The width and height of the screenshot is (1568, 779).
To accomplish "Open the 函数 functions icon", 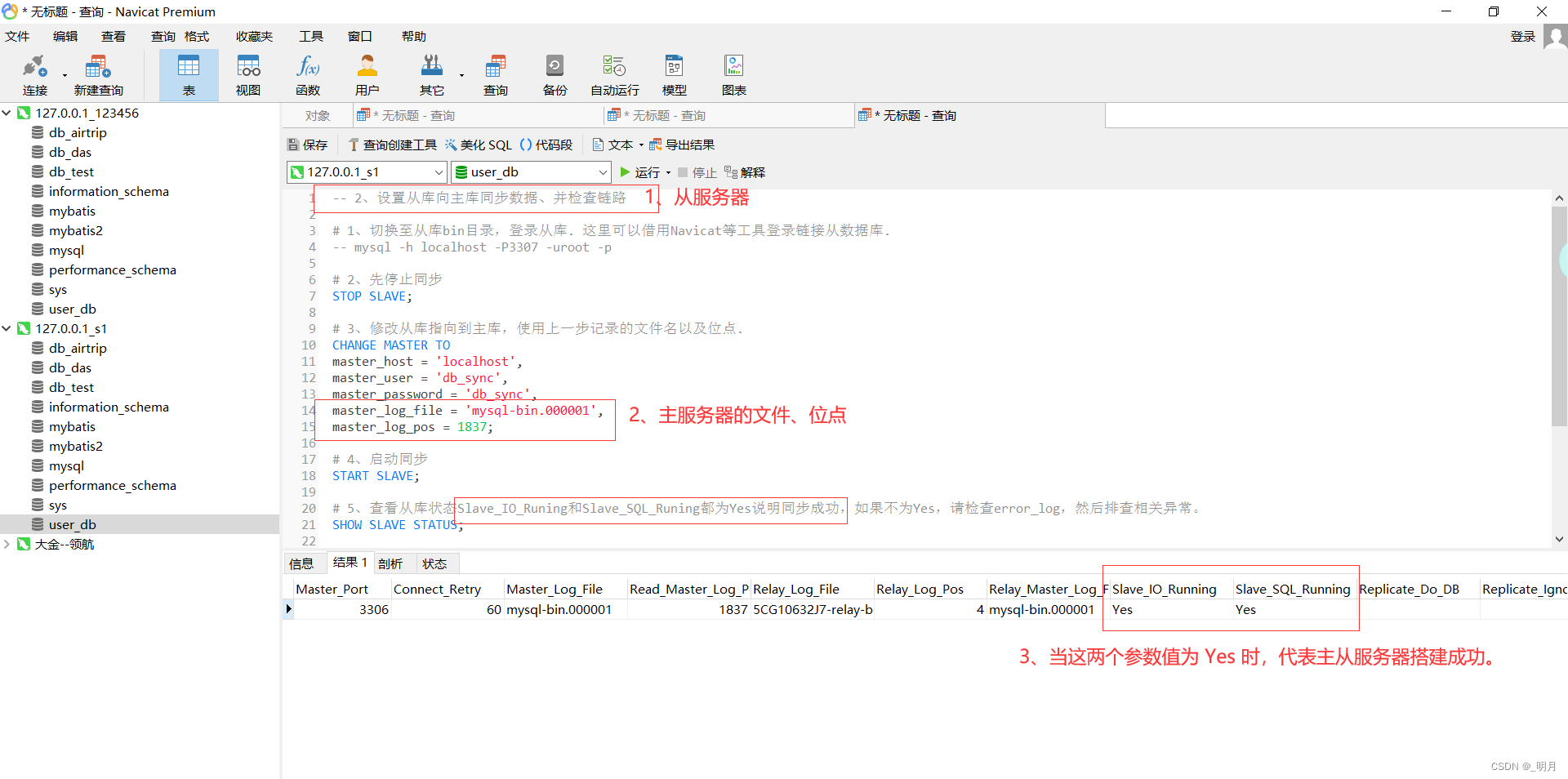I will click(x=308, y=75).
